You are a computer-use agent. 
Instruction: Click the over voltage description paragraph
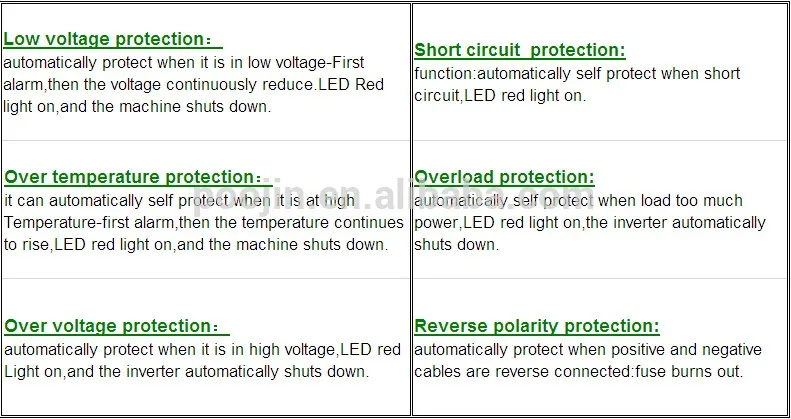[x=201, y=360]
